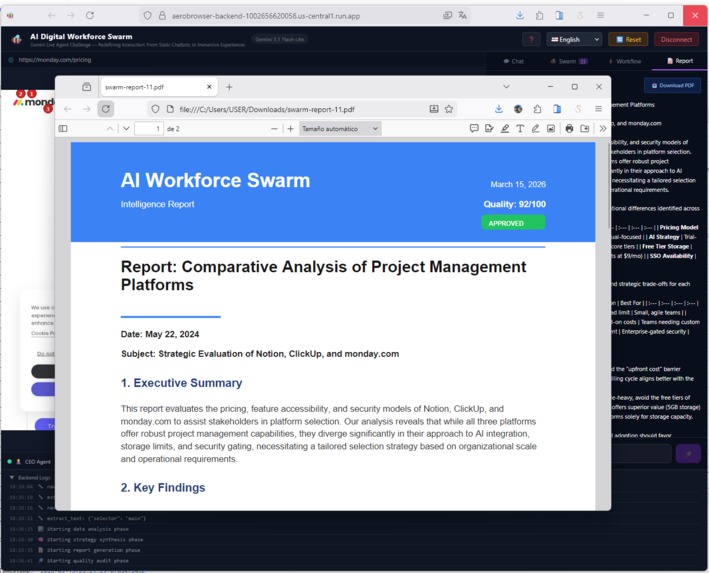Select the signature tool in PDF toolbar
This screenshot has width=709, height=573.
coord(489,129)
